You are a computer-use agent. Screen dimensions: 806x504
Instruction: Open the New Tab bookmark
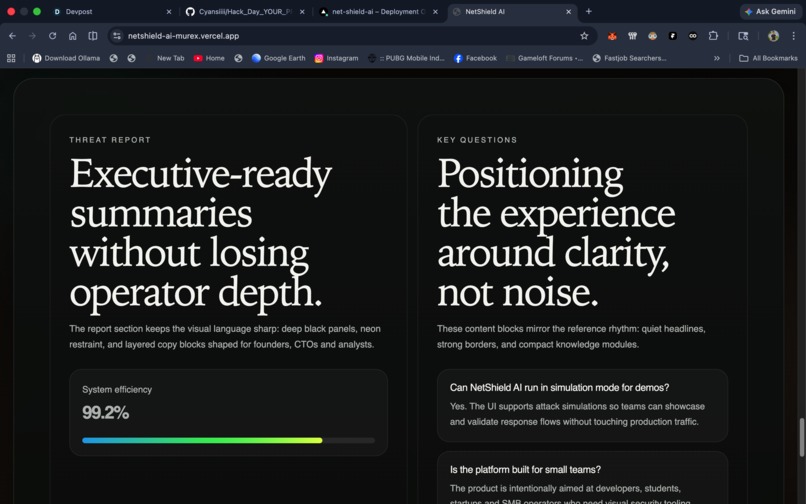point(170,58)
